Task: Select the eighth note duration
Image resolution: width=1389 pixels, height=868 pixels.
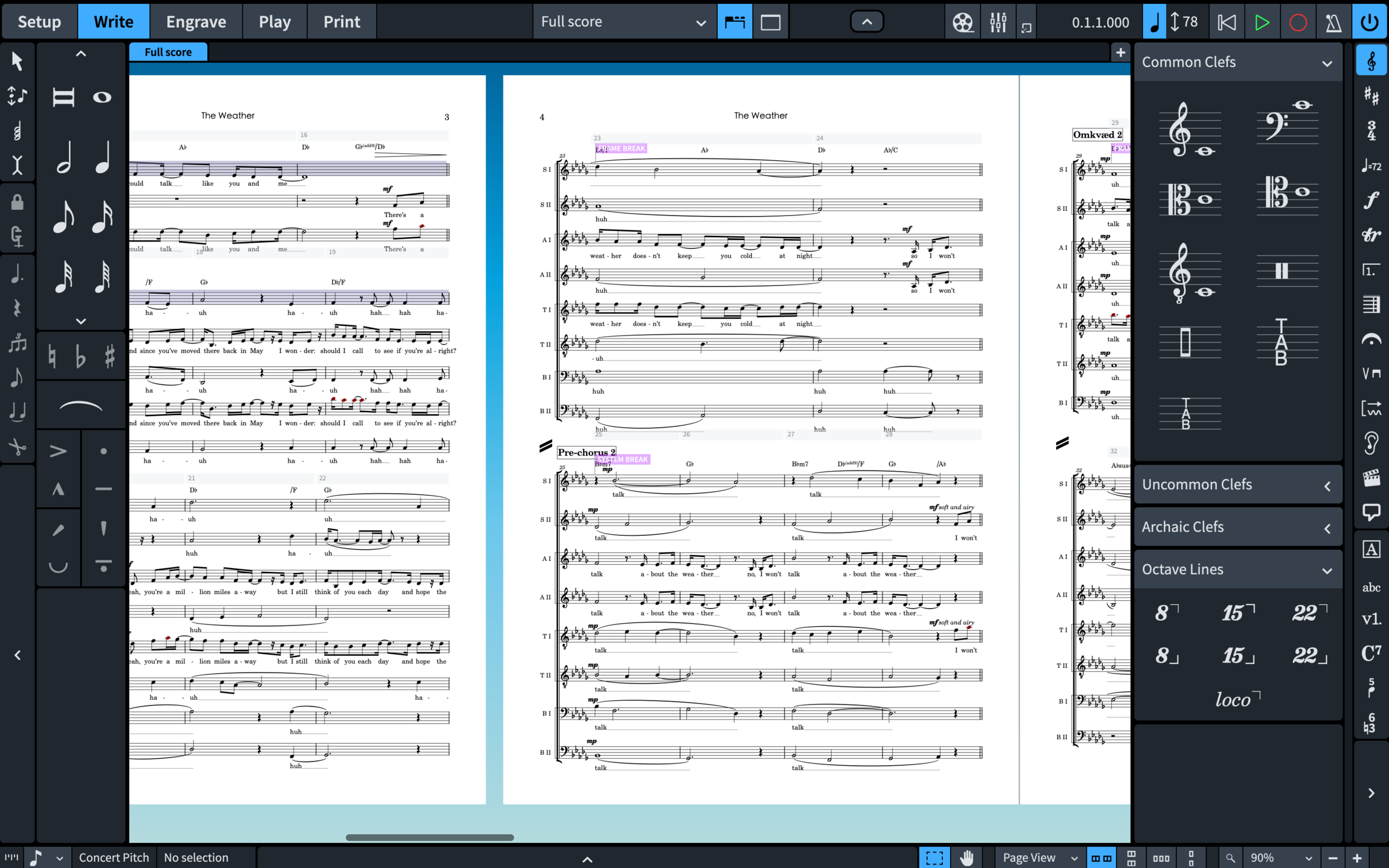Action: [64, 217]
